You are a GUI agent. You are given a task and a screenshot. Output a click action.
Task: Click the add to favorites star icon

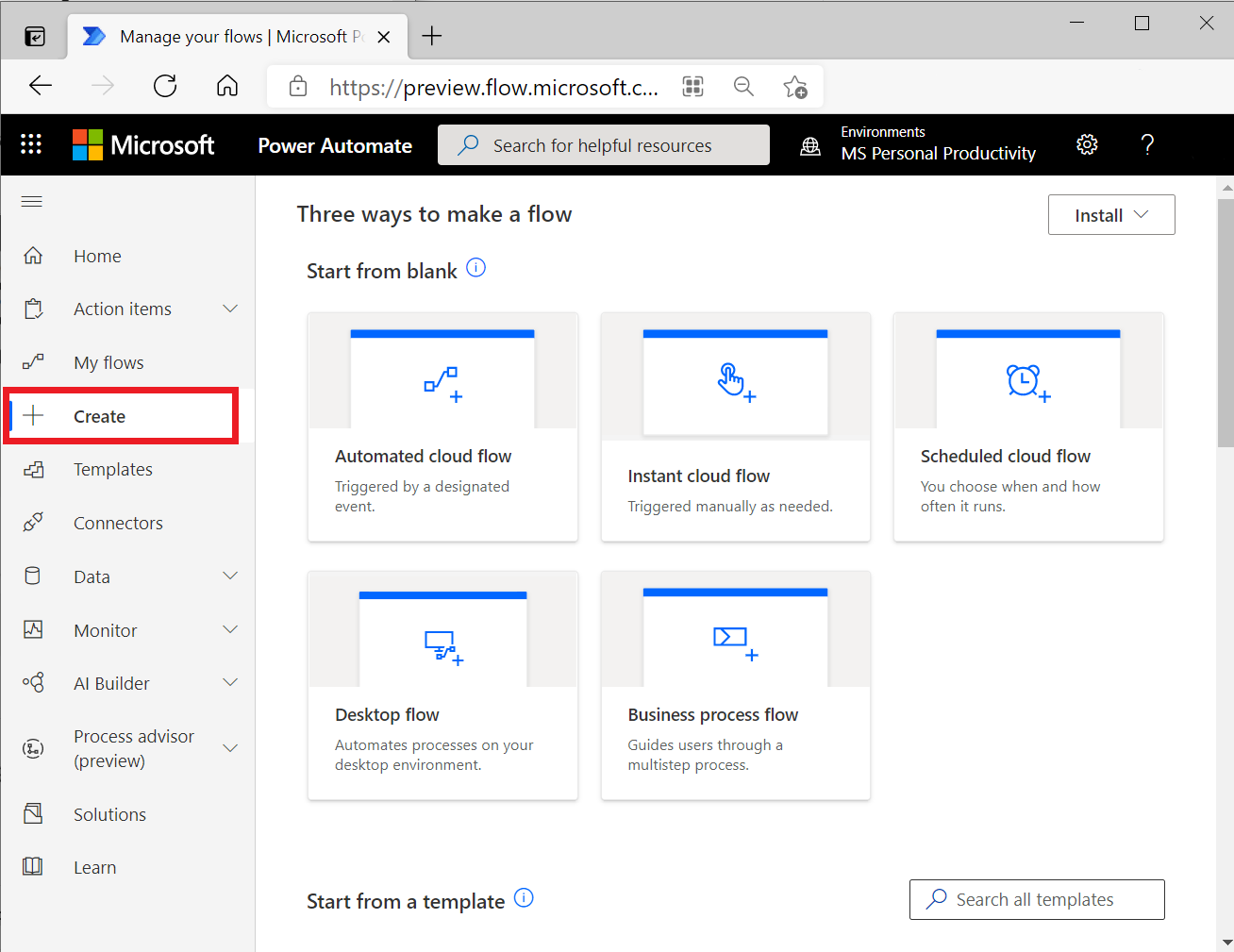[795, 87]
